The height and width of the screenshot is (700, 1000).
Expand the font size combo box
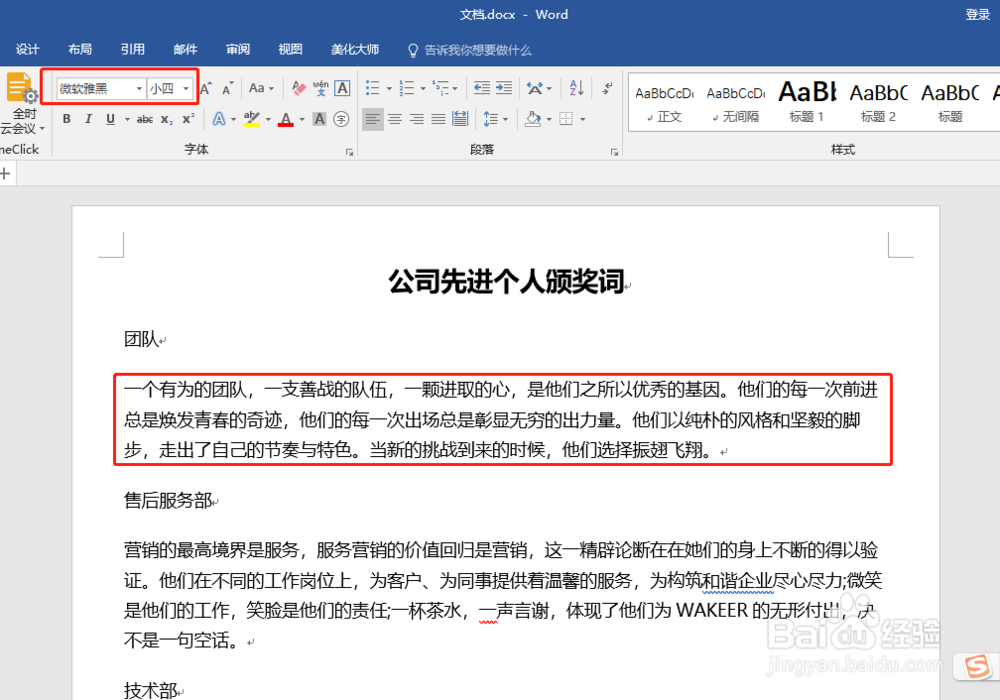tap(185, 88)
